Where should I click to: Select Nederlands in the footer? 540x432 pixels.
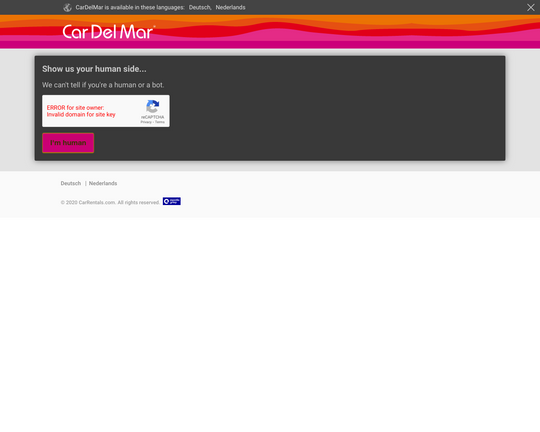[103, 183]
